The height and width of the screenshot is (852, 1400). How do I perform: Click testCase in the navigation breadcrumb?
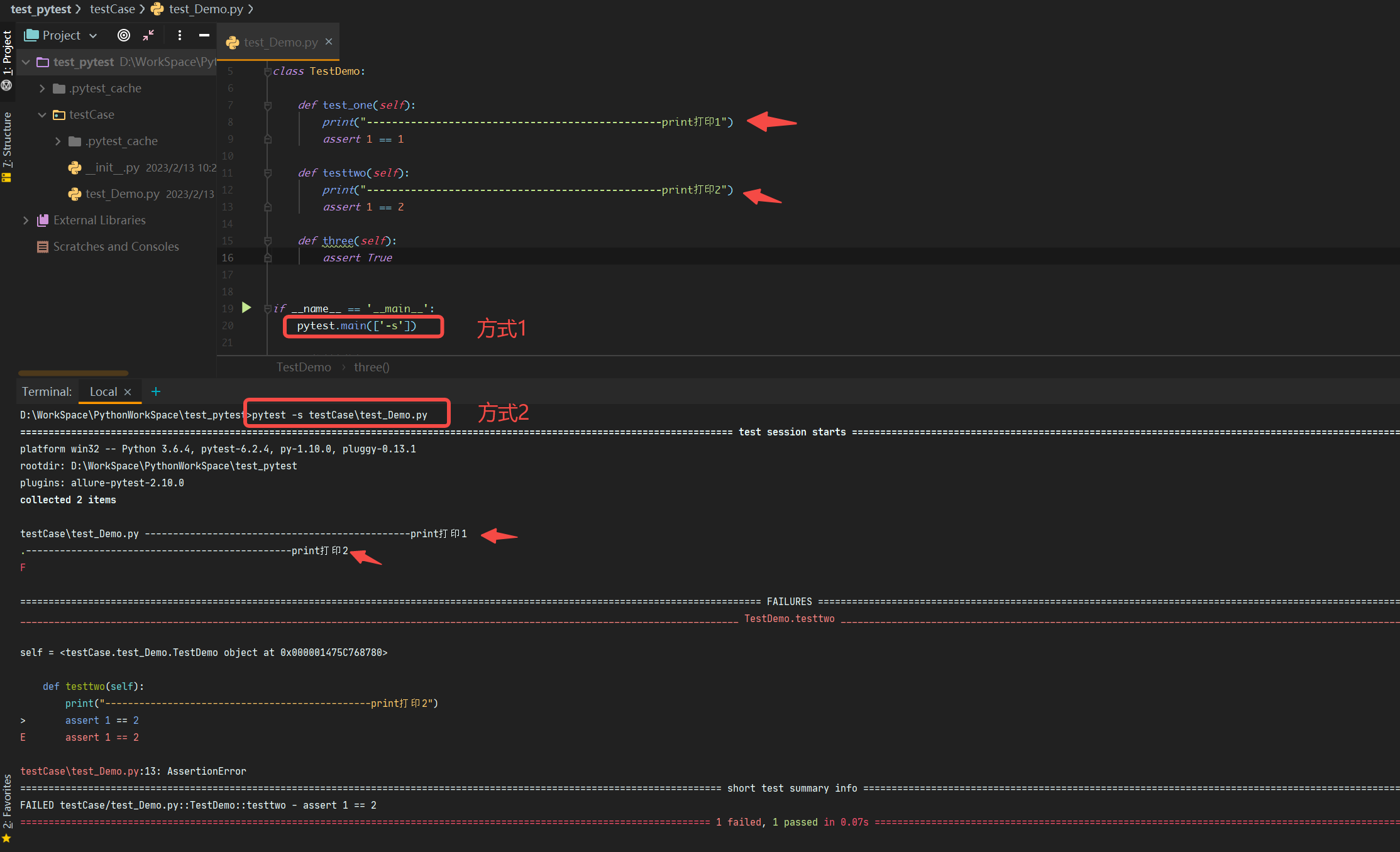point(113,9)
